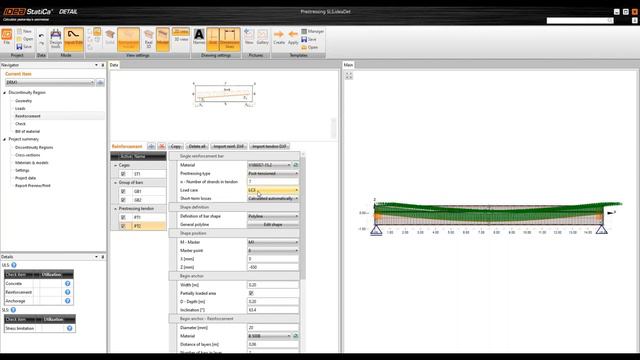Toggle the Member view button

(162, 39)
